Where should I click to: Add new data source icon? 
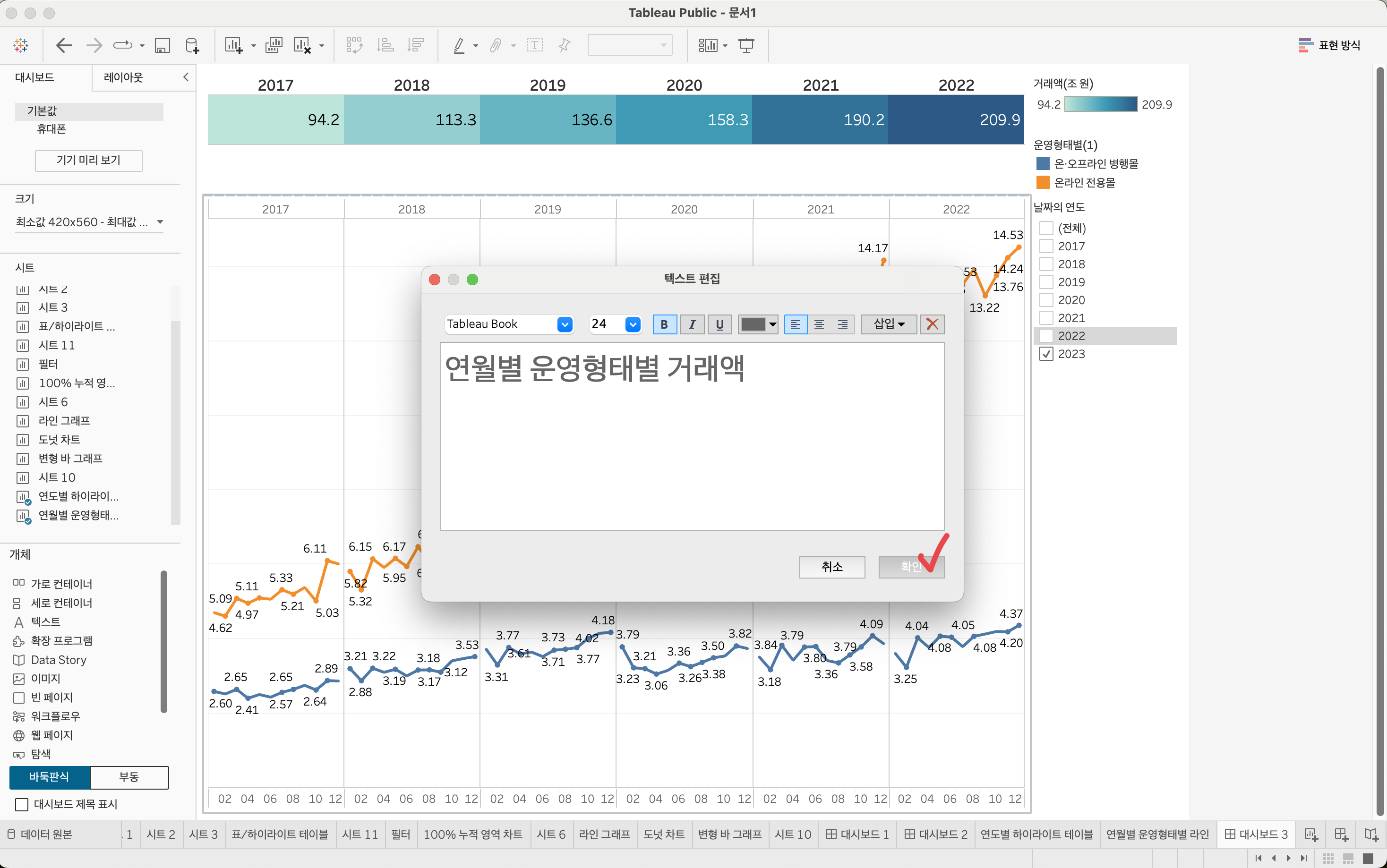click(192, 45)
